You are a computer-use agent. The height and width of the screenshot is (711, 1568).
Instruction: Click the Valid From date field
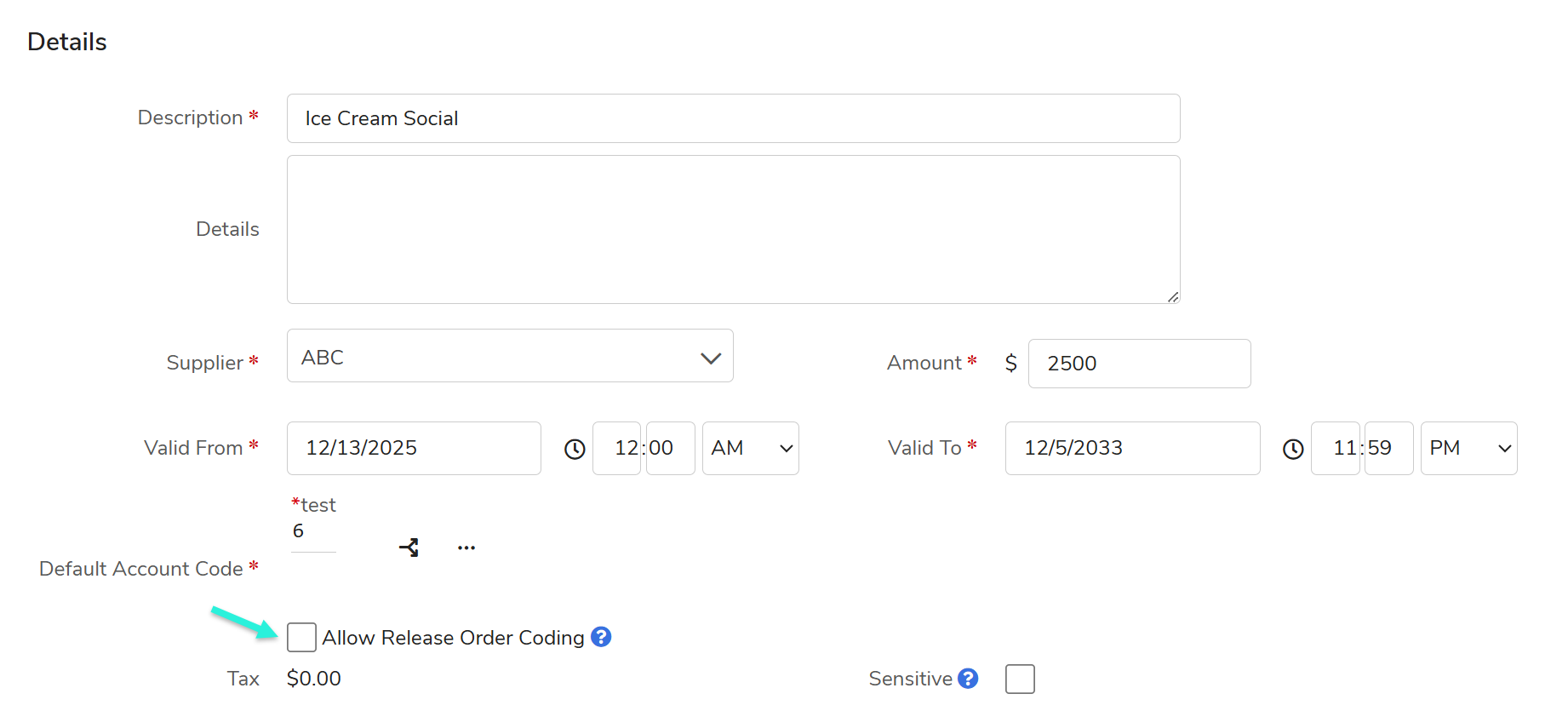[414, 449]
